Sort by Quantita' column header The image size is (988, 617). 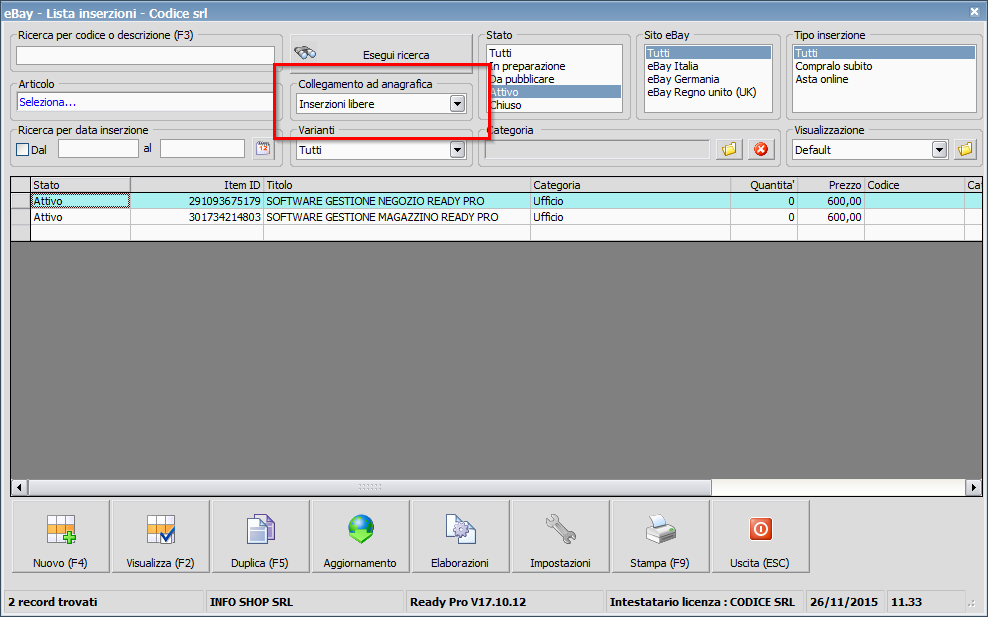point(764,185)
